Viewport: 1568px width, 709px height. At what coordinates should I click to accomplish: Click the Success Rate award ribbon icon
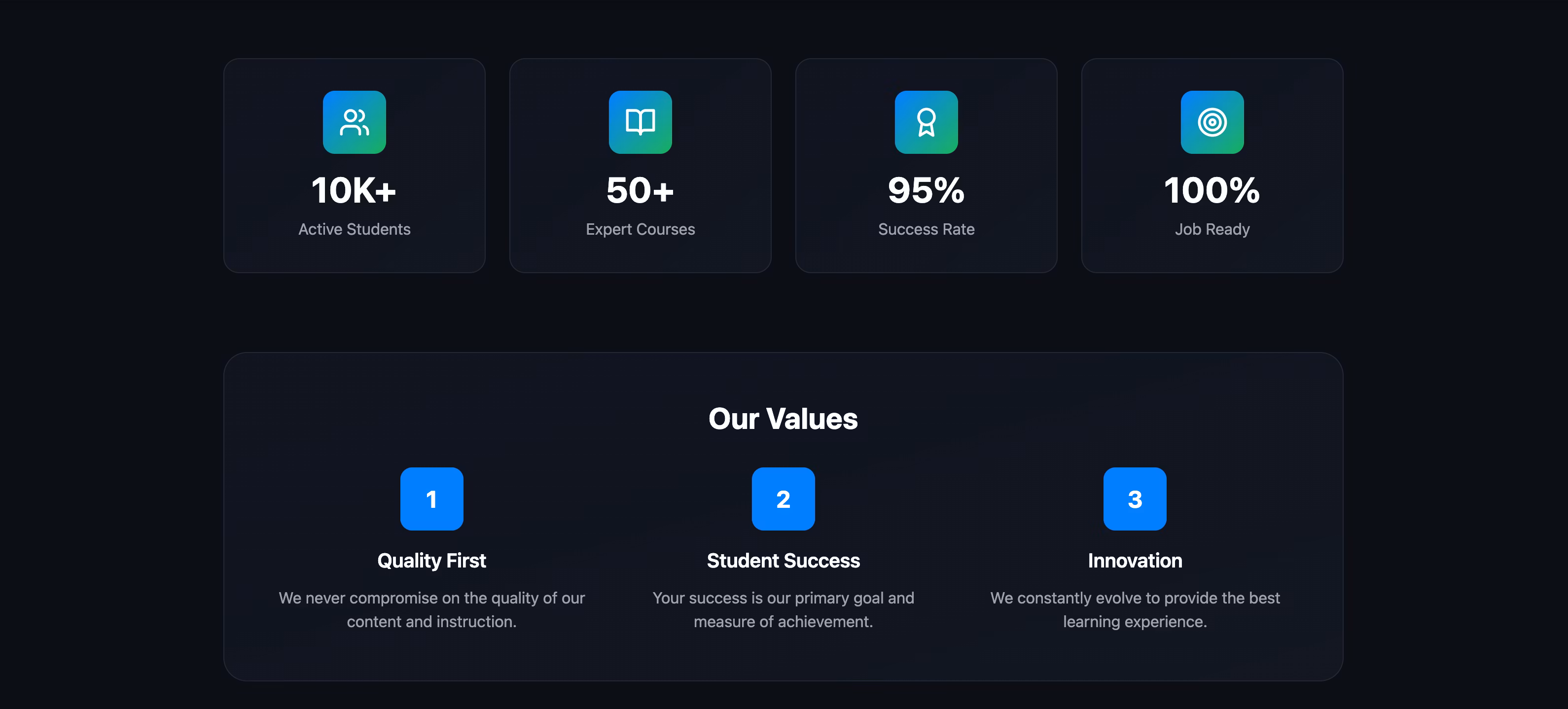tap(926, 122)
